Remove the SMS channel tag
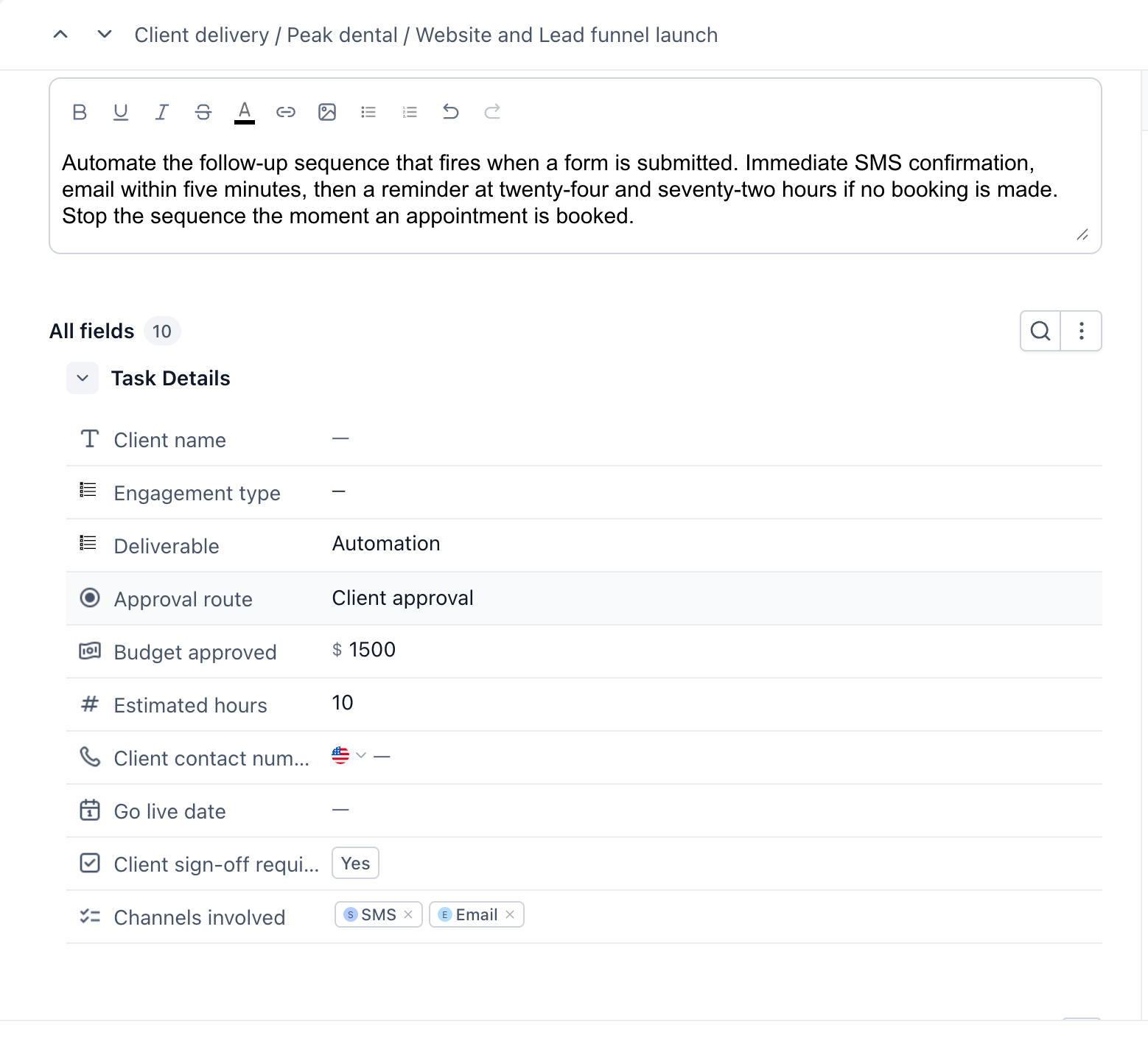1148x1061 pixels. pos(408,914)
